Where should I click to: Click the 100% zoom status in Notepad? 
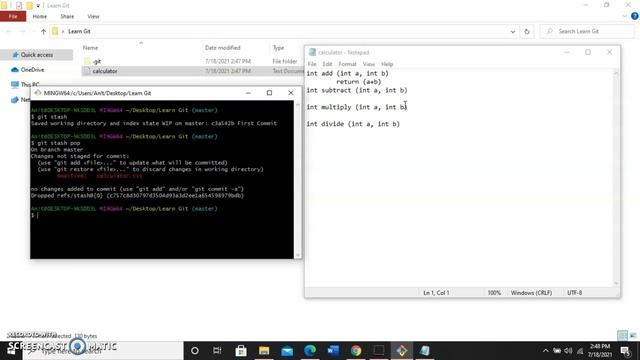click(494, 293)
